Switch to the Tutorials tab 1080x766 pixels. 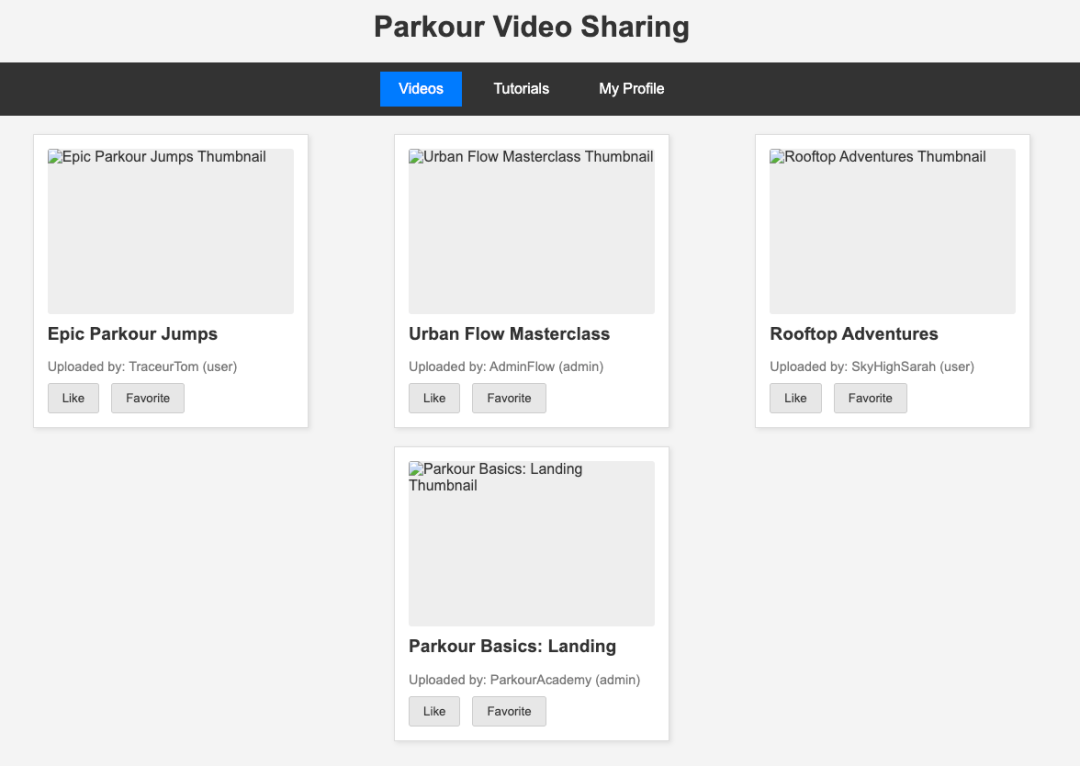(x=521, y=89)
